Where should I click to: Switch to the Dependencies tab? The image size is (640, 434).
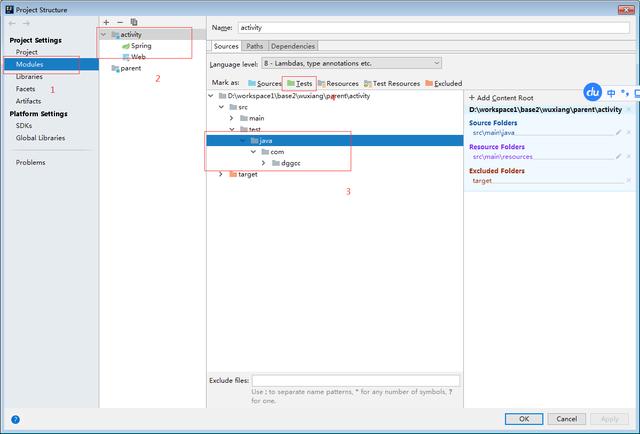point(293,46)
